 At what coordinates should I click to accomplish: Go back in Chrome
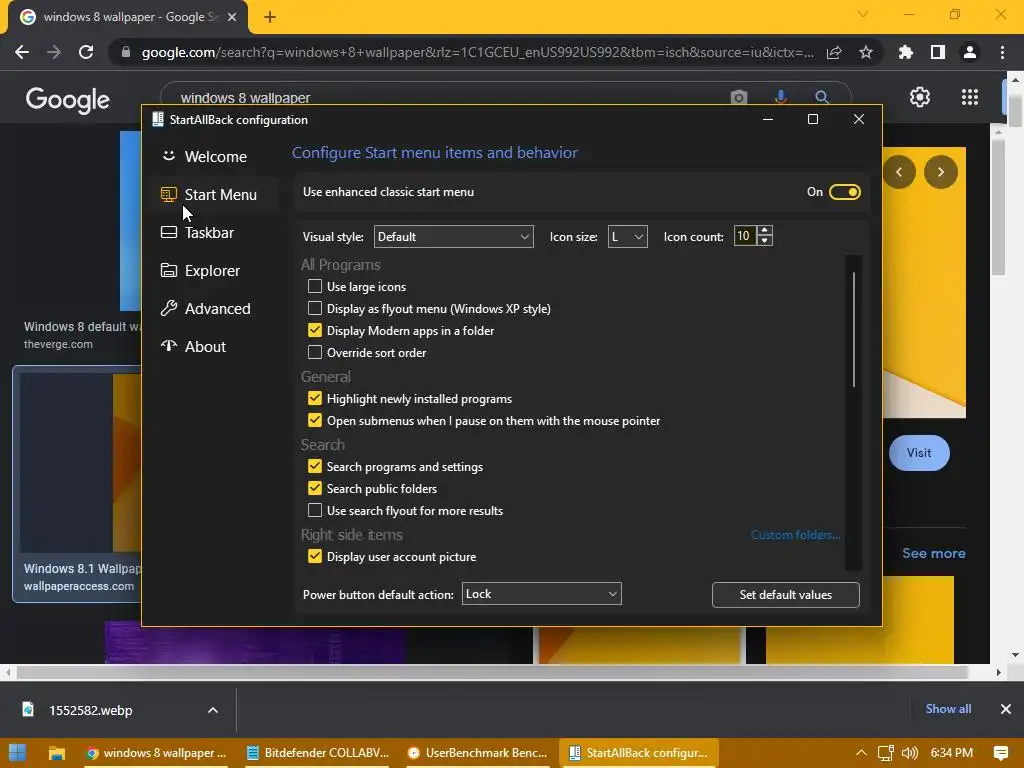pos(22,52)
